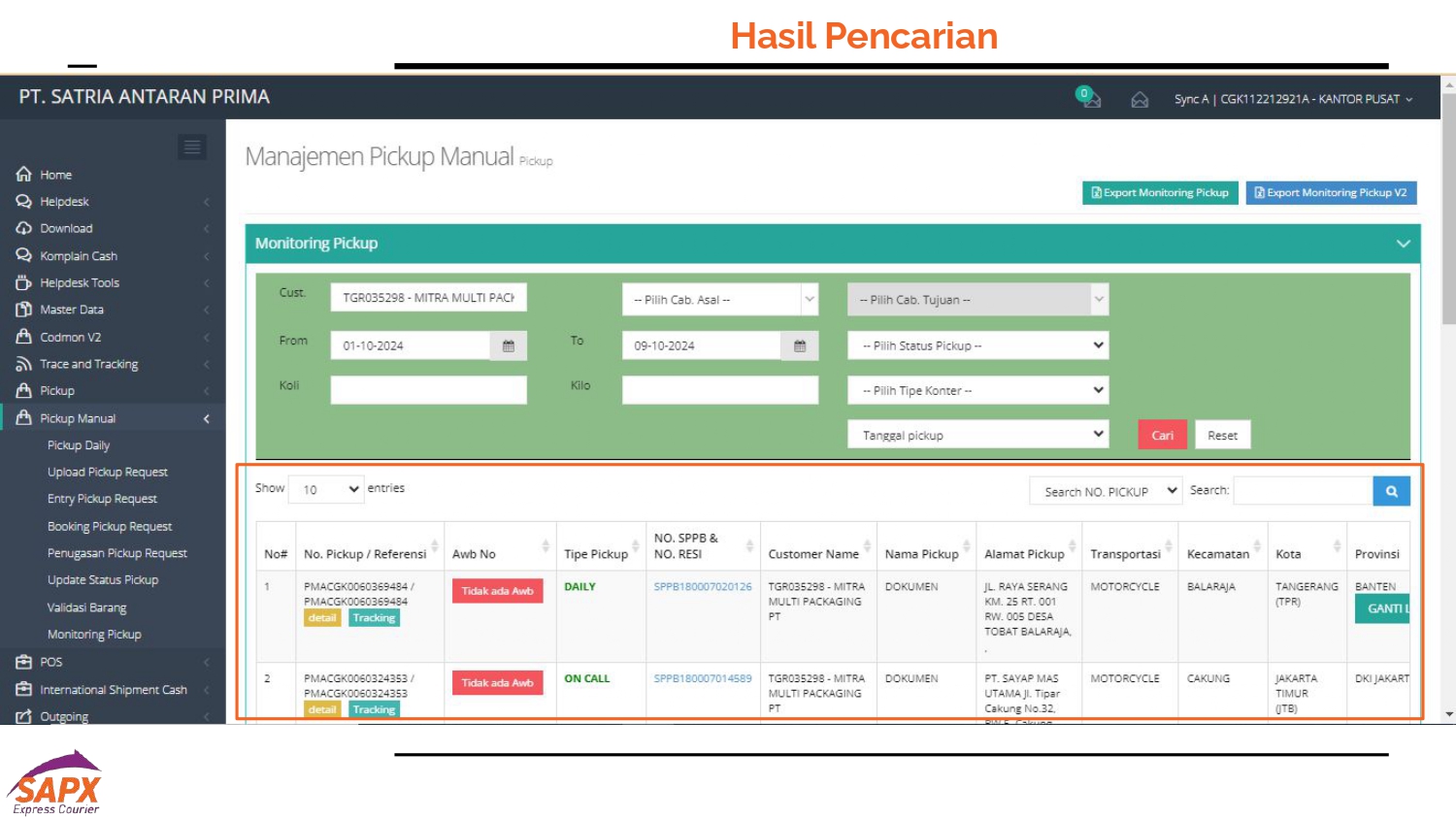Collapse the Pickup Manual submenu arrow

(x=207, y=419)
